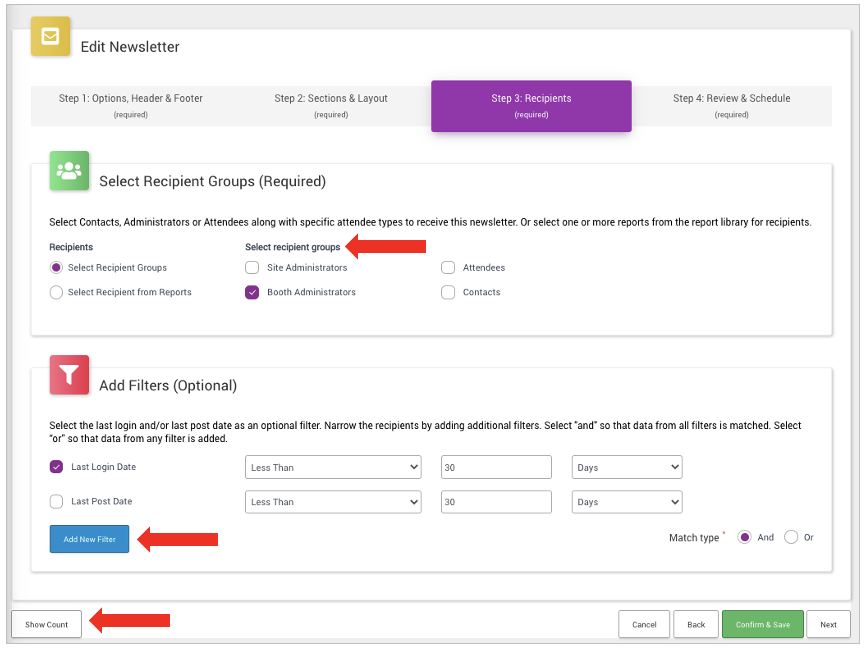The height and width of the screenshot is (649, 866).
Task: Enable the Last Post Date filter
Action: click(57, 501)
